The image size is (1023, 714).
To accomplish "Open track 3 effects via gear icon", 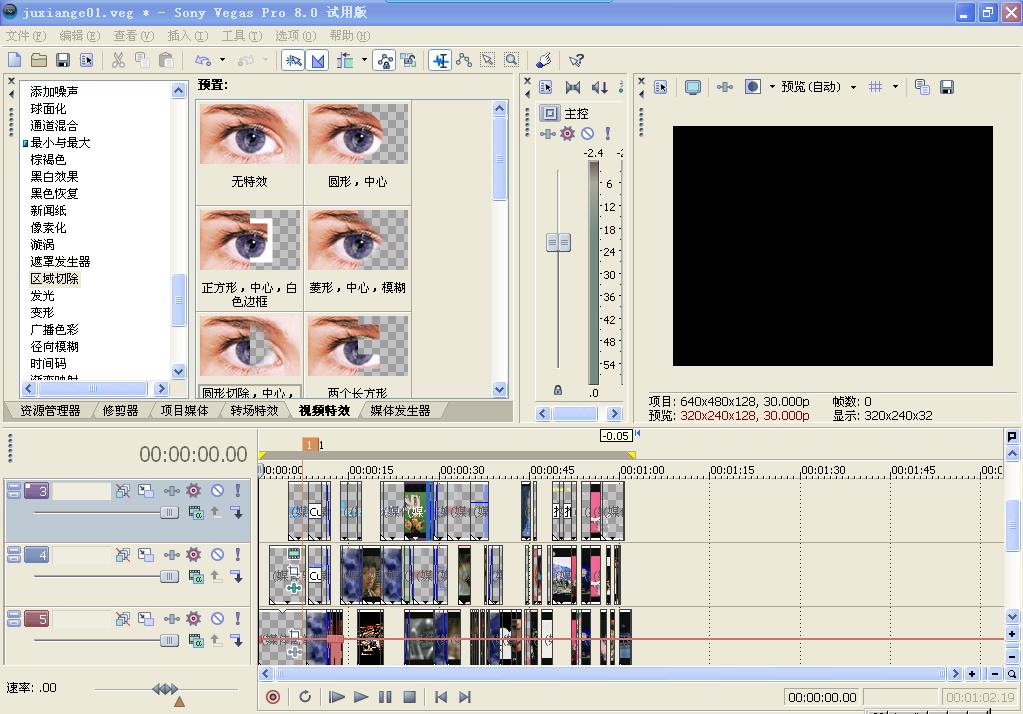I will point(193,491).
